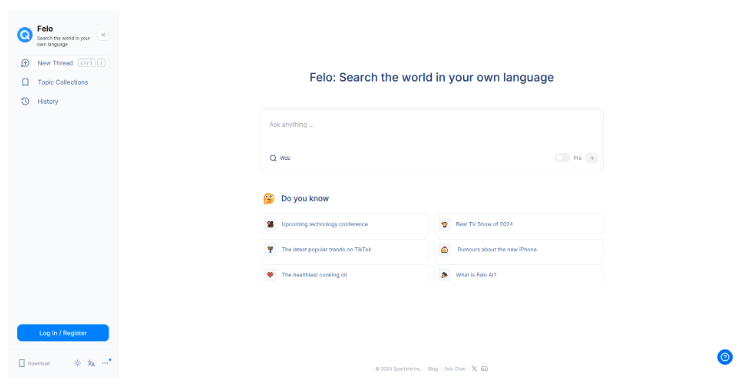Open the Web search source selector
The height and width of the screenshot is (386, 746).
(x=280, y=158)
